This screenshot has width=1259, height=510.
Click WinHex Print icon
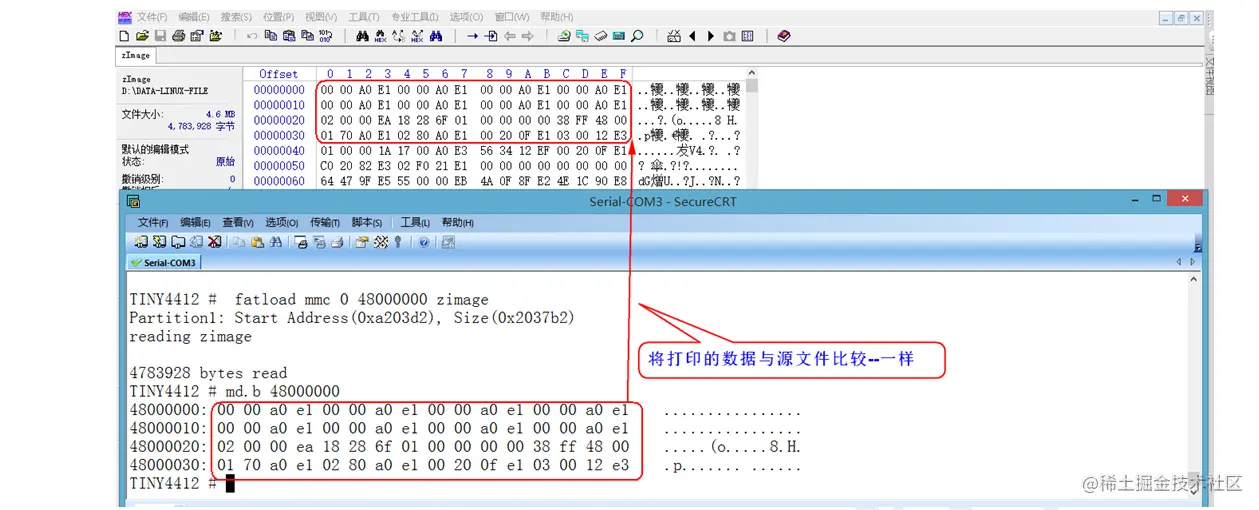(178, 36)
